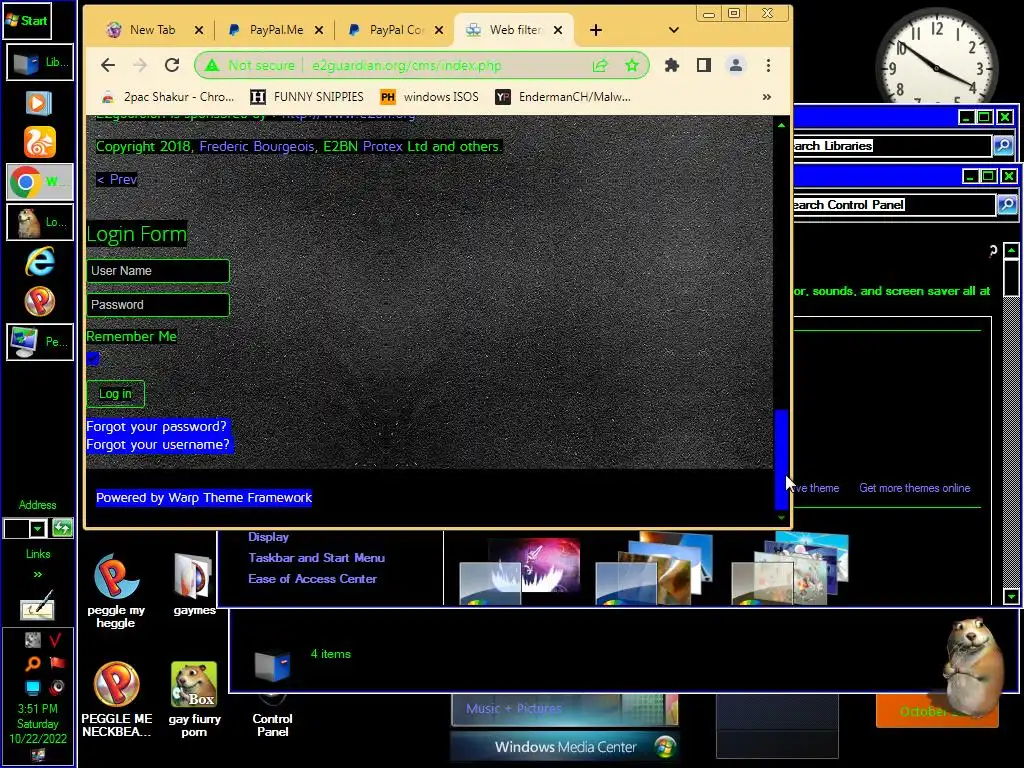The width and height of the screenshot is (1024, 768).
Task: Open the EndermanCH/Malw... bookmark
Action: click(563, 97)
